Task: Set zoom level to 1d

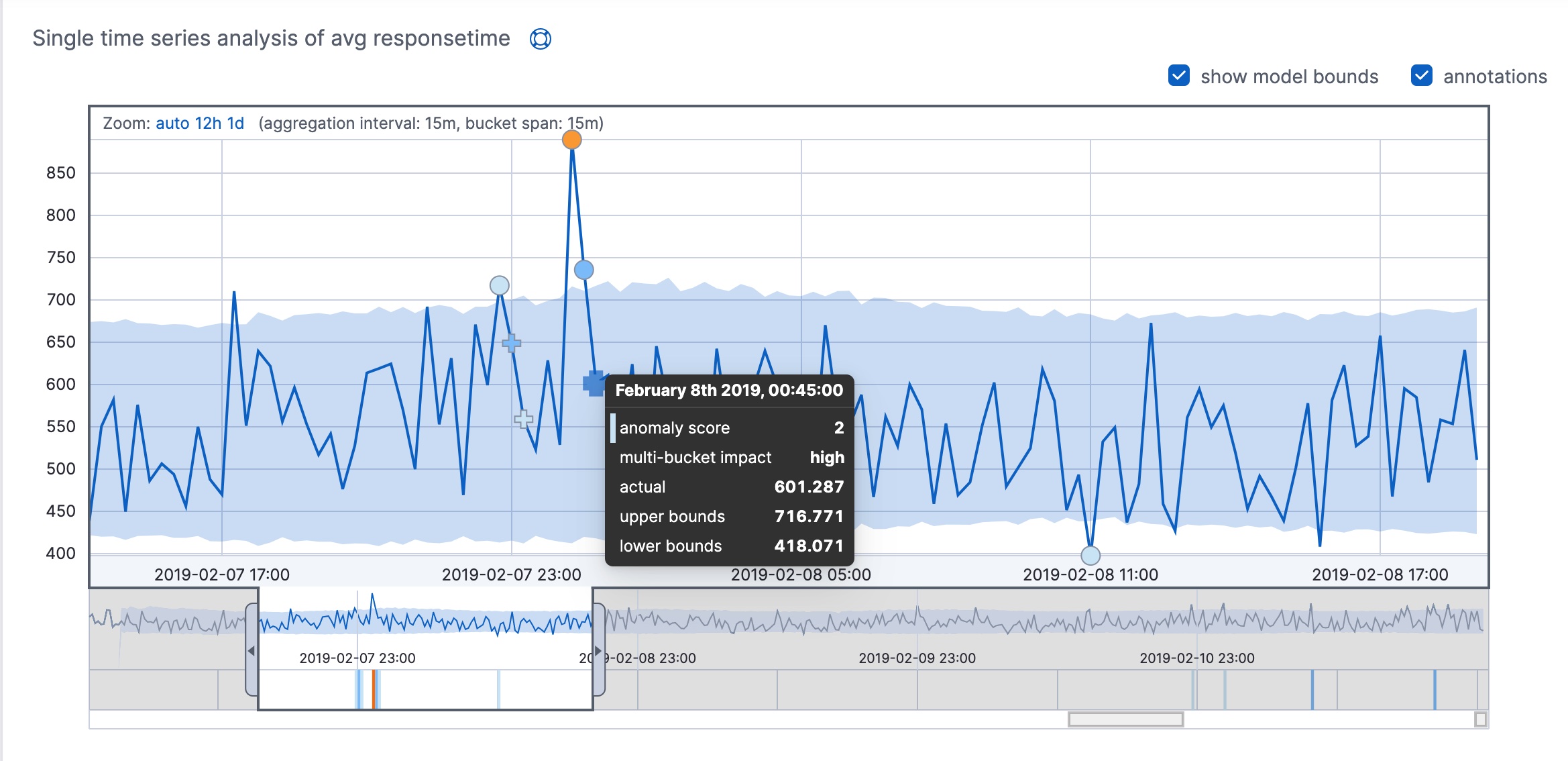Action: click(x=236, y=123)
